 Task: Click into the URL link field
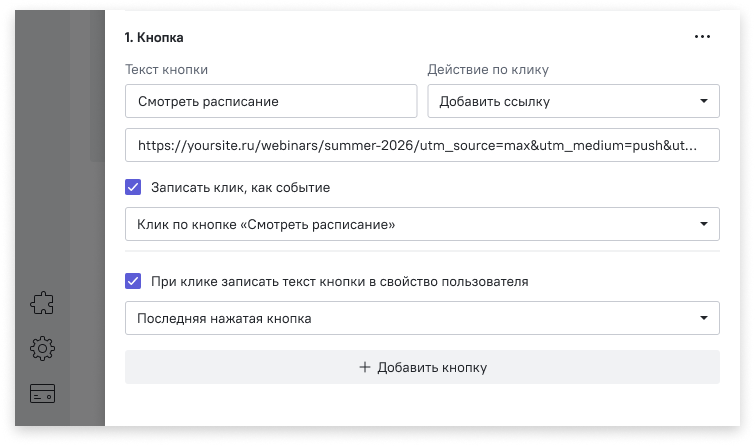[422, 145]
